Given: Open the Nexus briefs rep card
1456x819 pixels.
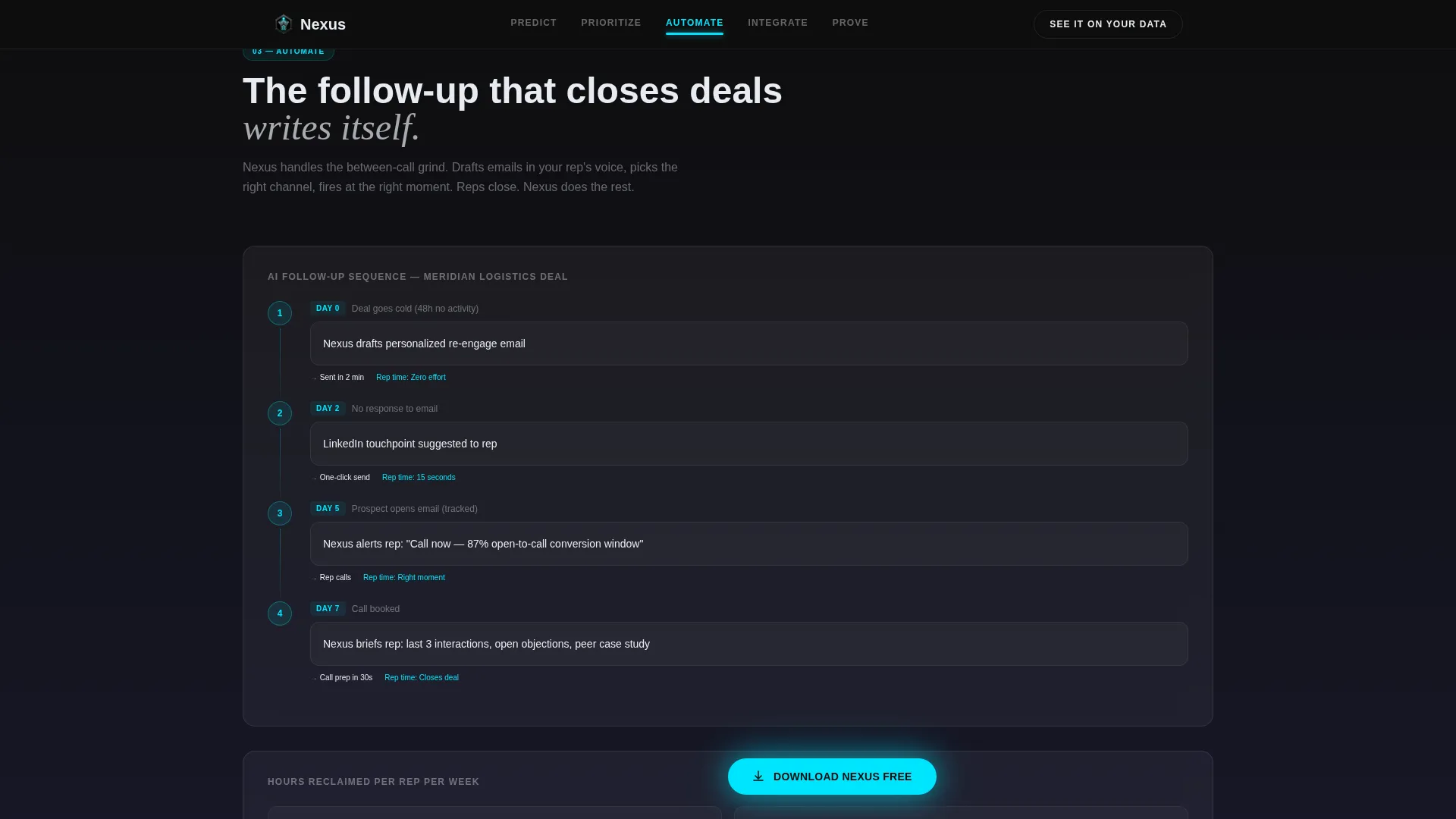Looking at the screenshot, I should pyautogui.click(x=749, y=644).
